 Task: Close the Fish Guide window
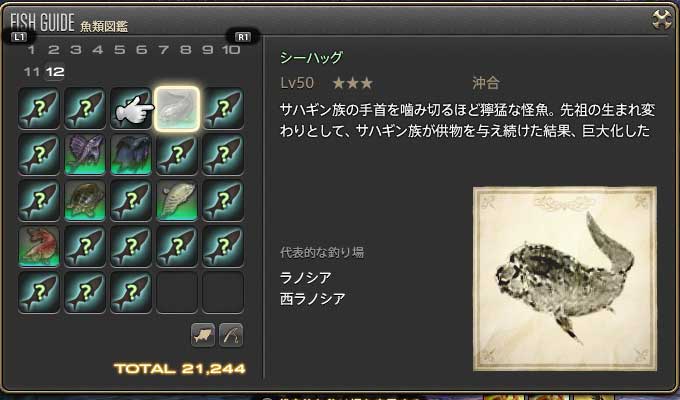[662, 20]
